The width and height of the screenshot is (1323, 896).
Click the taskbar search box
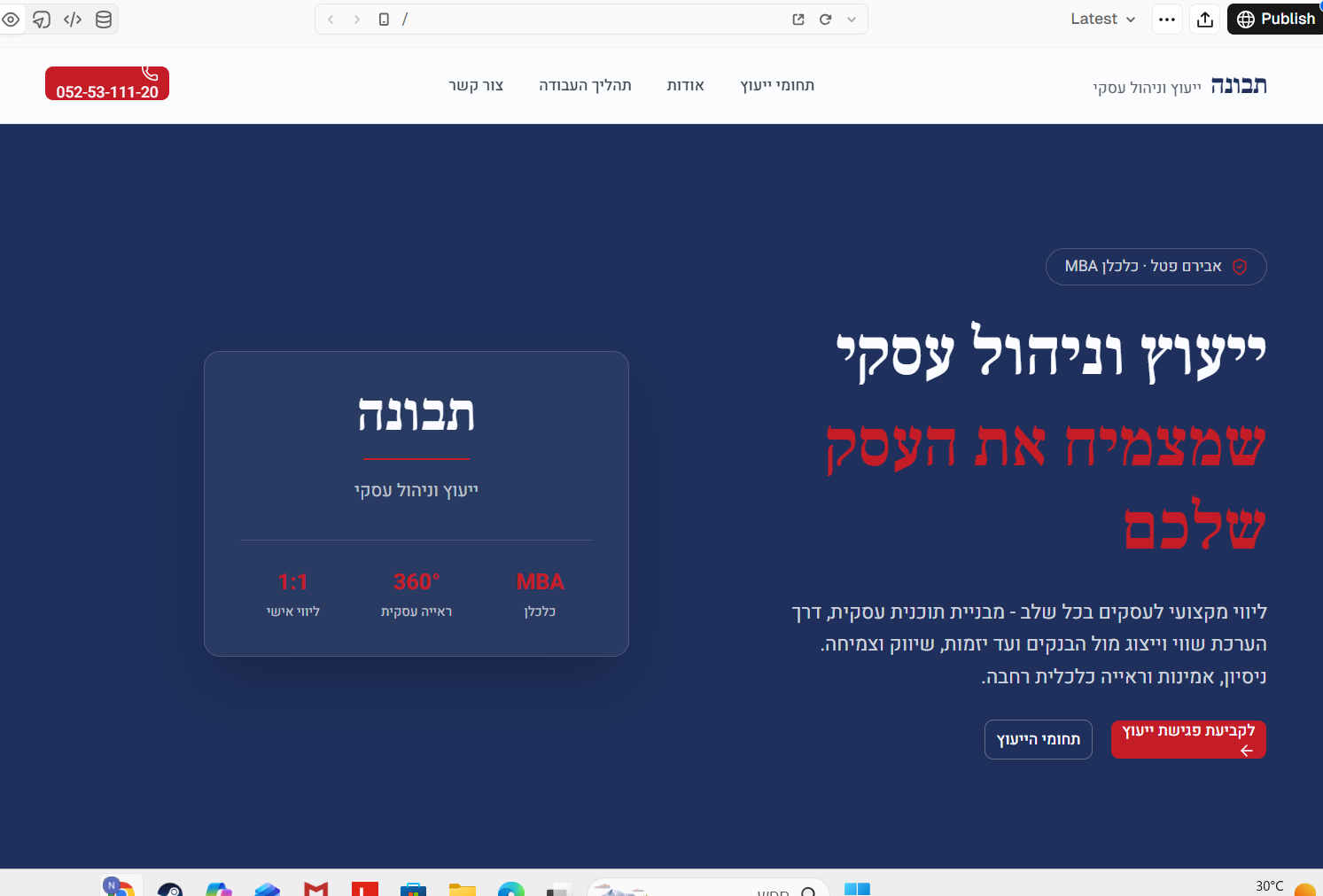[x=708, y=888]
